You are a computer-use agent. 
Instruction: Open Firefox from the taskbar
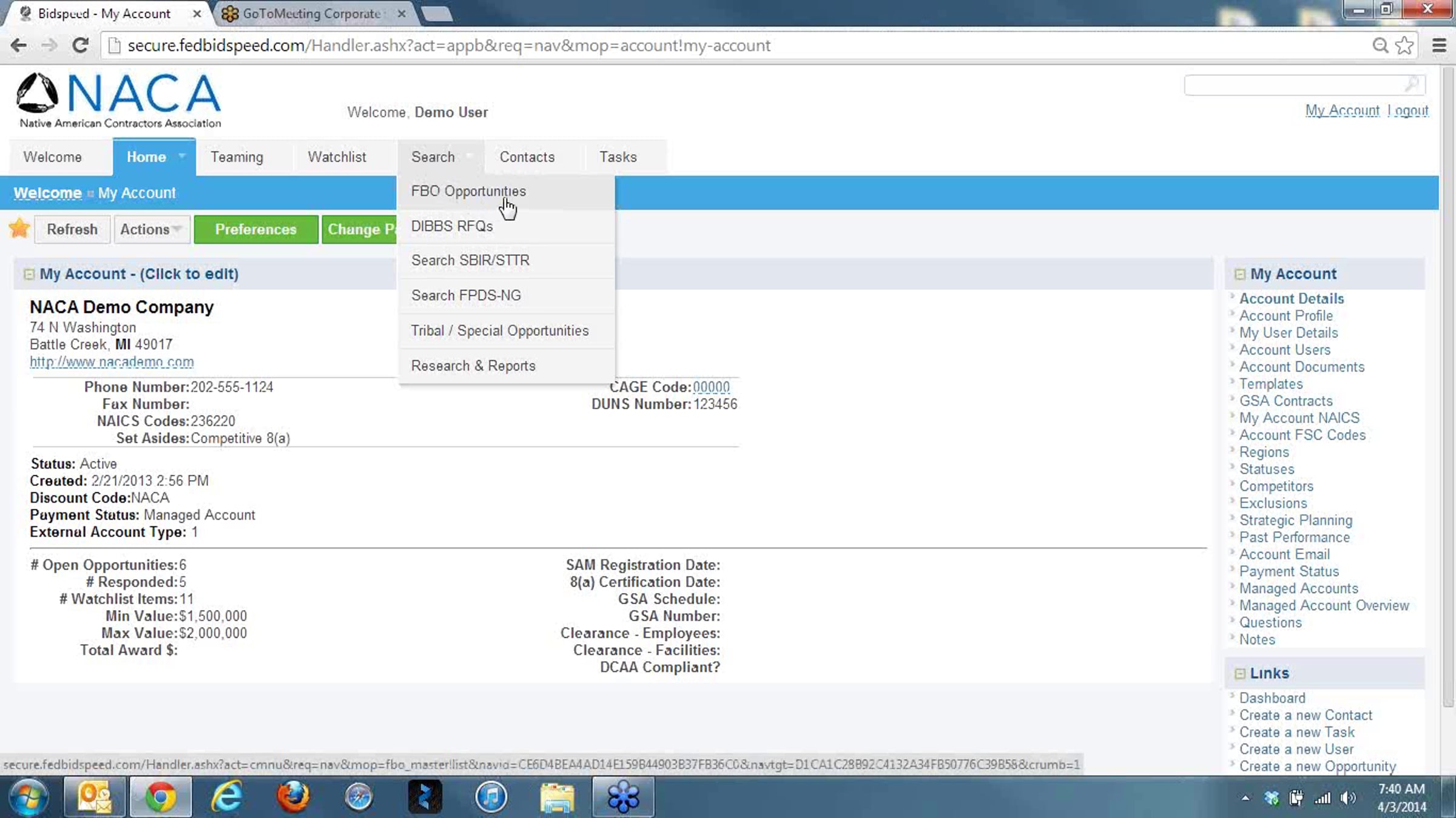(x=293, y=796)
